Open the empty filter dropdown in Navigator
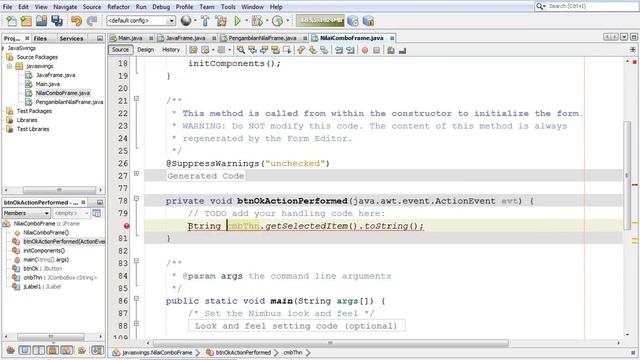 tap(71, 213)
